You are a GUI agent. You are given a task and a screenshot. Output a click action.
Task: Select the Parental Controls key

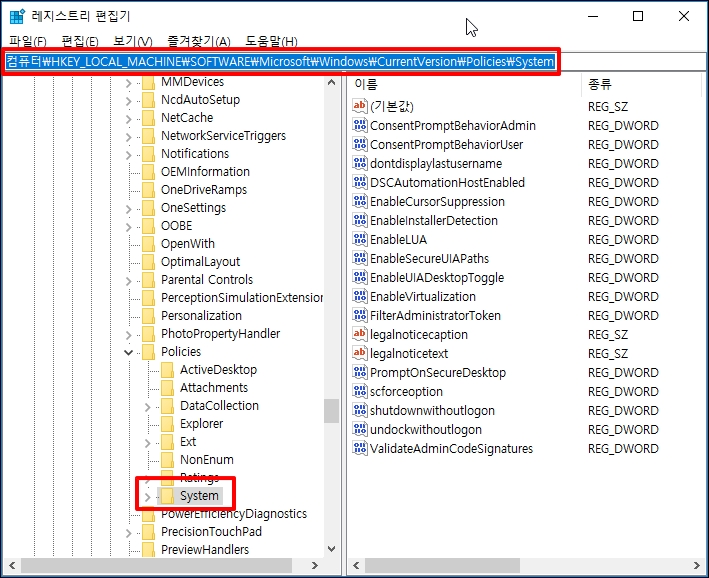pyautogui.click(x=207, y=280)
